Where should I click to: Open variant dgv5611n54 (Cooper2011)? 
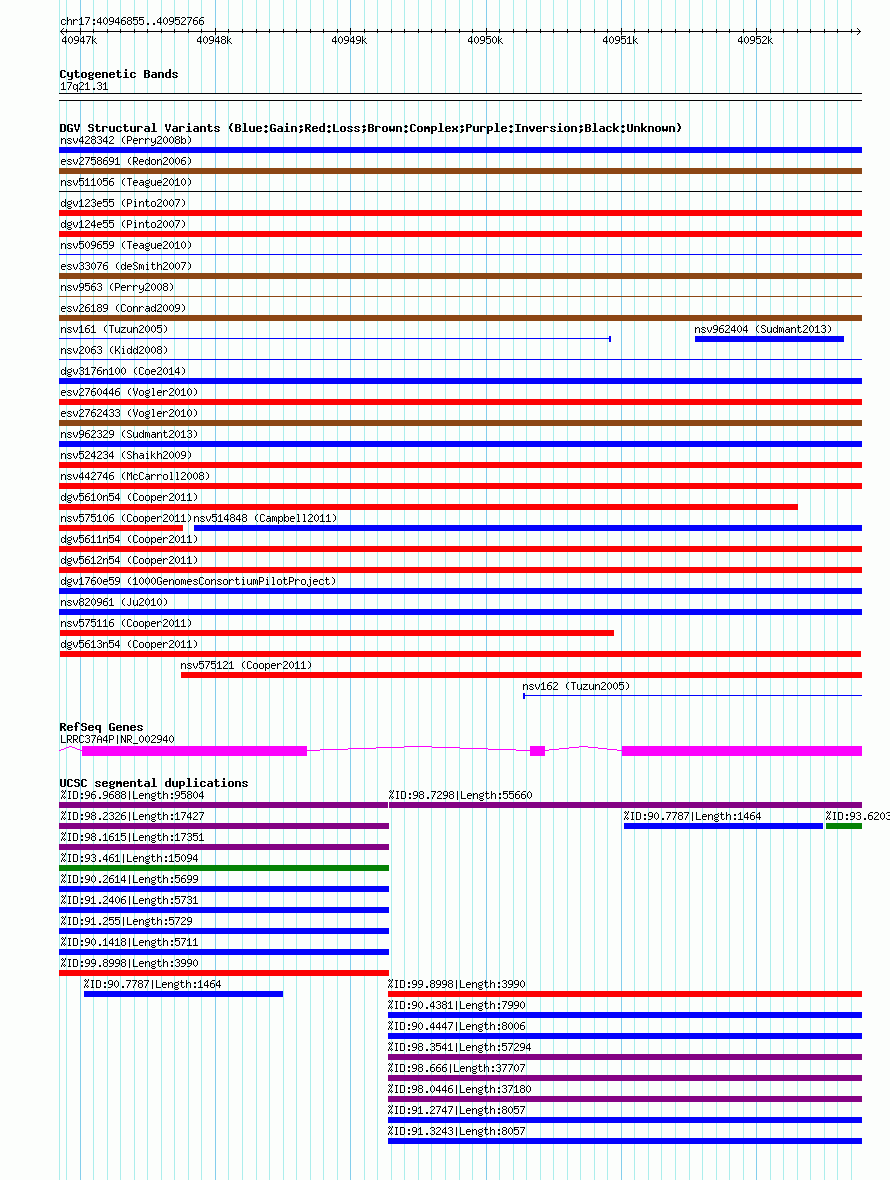click(129, 540)
